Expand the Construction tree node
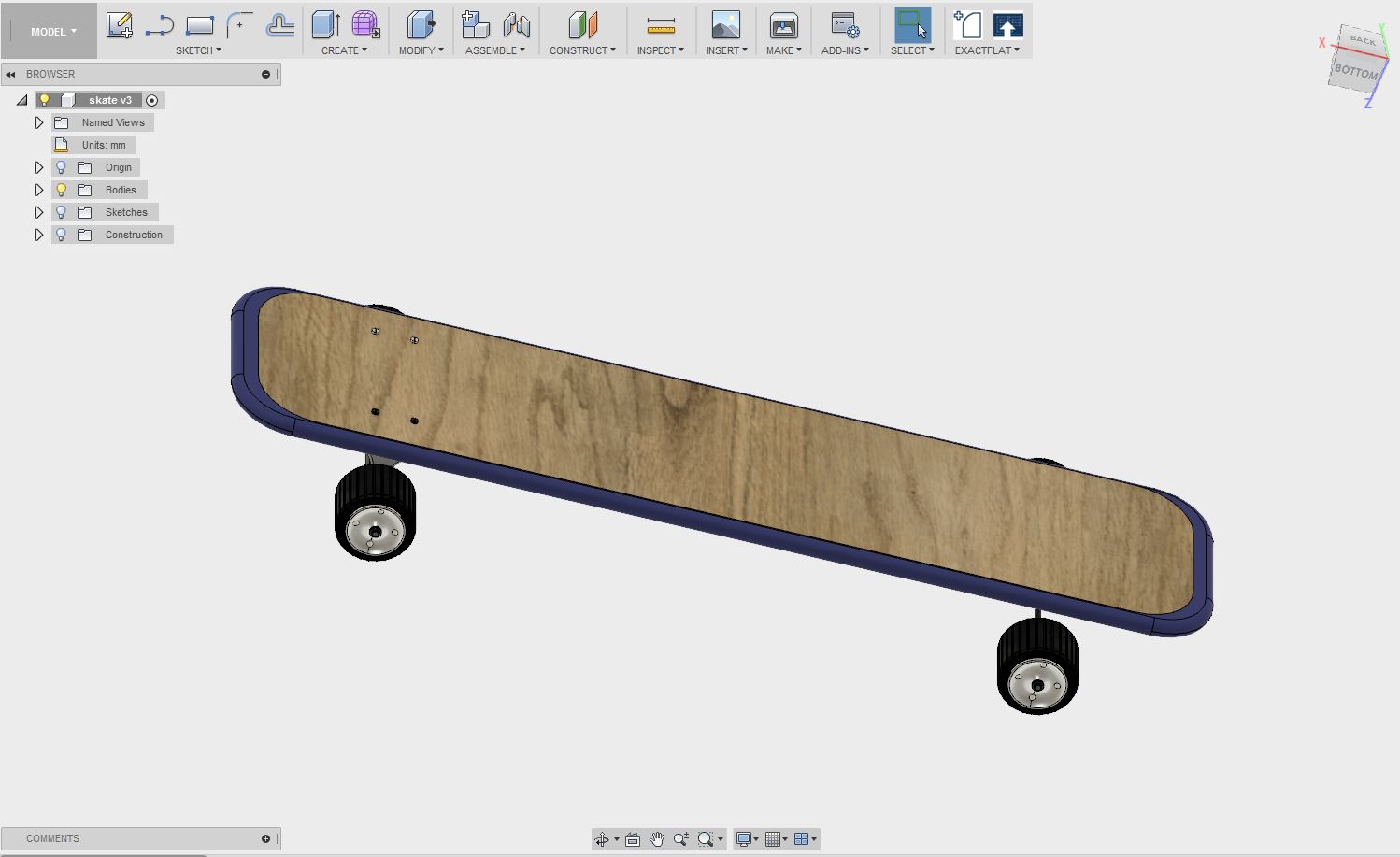This screenshot has width=1400, height=857. 38,235
